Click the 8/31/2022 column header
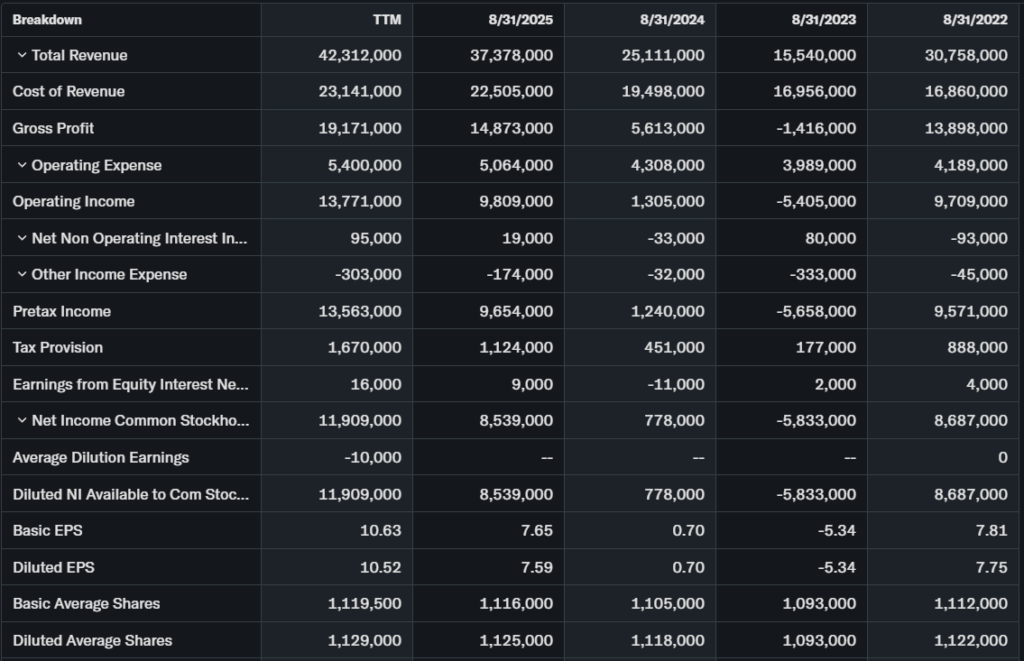This screenshot has width=1024, height=661. click(976, 19)
